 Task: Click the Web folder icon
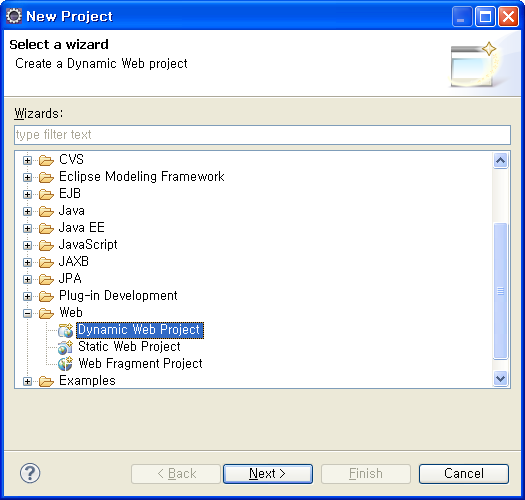point(46,313)
